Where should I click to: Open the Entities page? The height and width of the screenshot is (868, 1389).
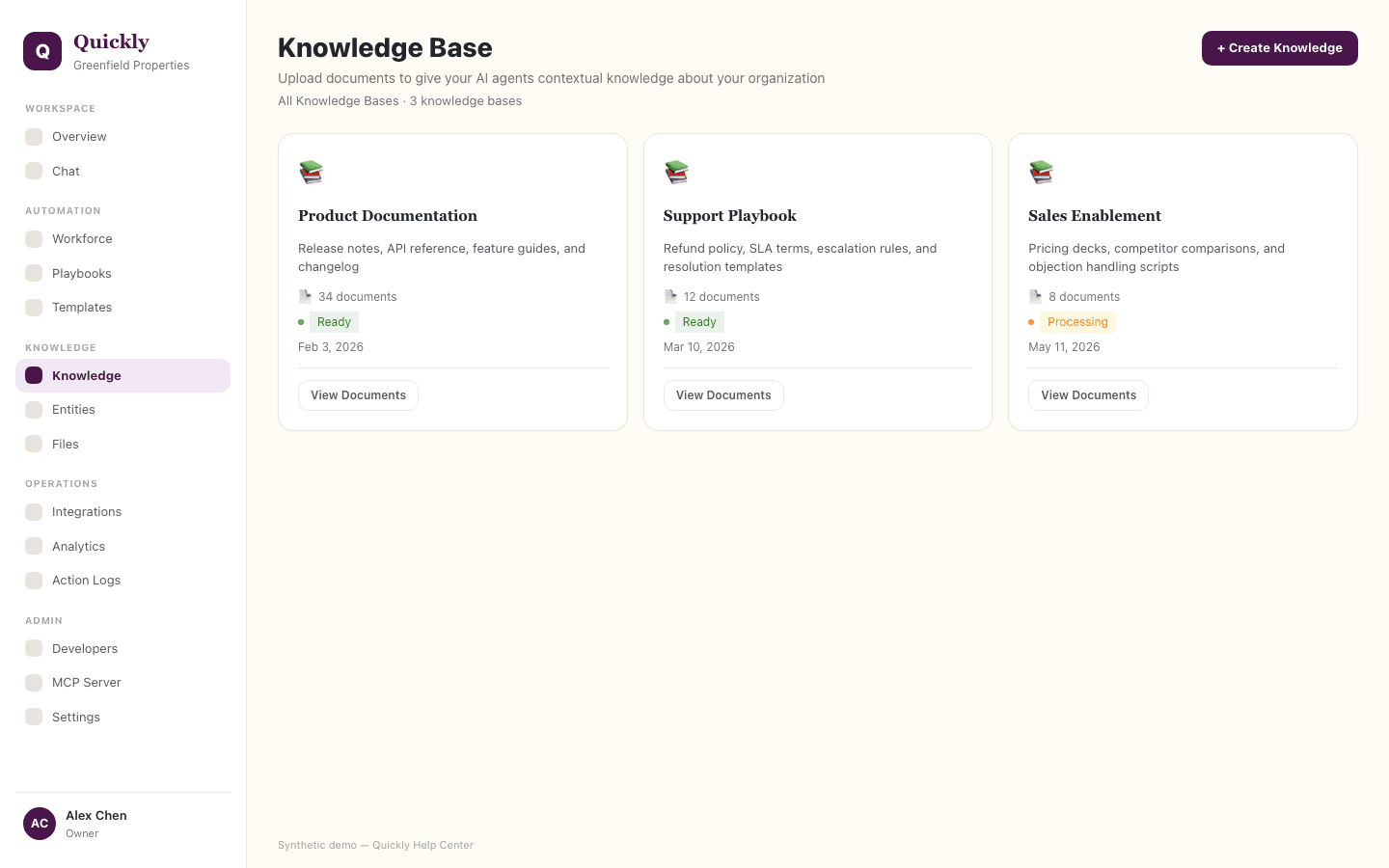coord(123,410)
